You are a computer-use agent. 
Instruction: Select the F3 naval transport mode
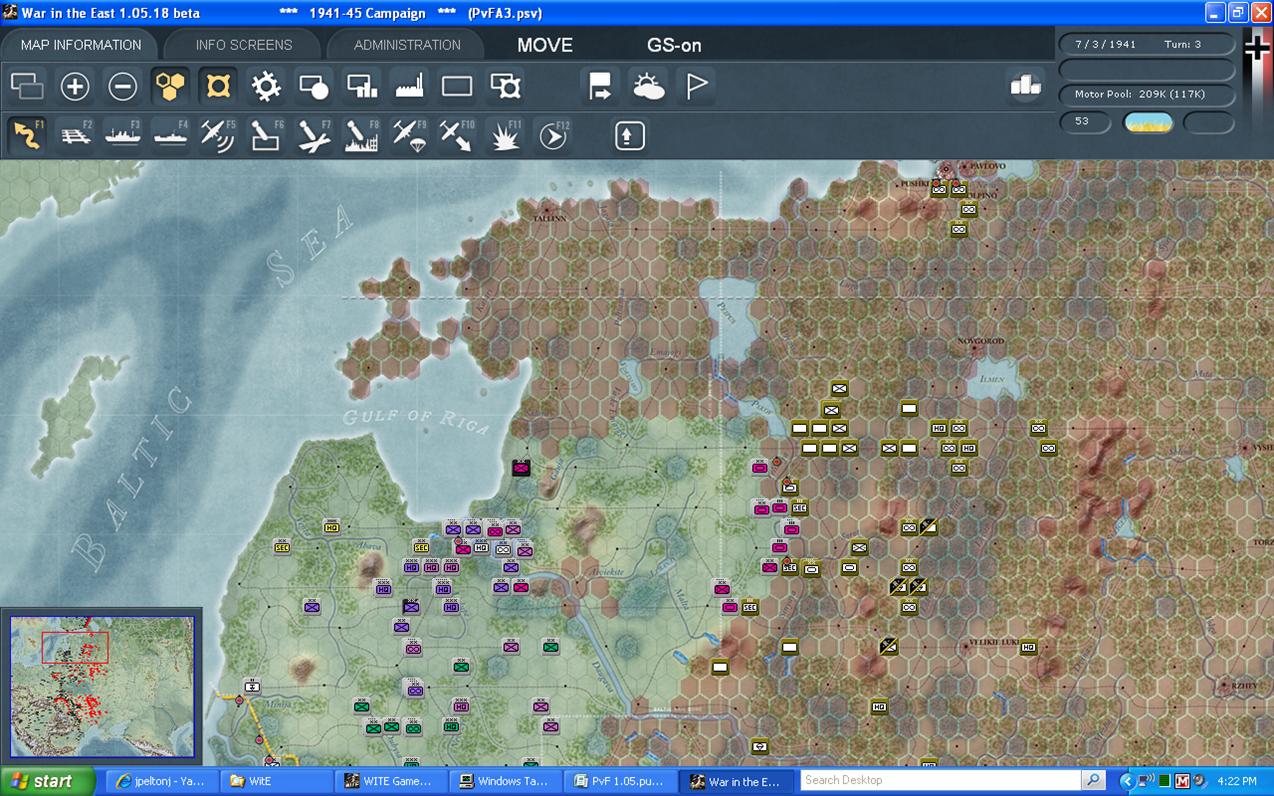[123, 135]
